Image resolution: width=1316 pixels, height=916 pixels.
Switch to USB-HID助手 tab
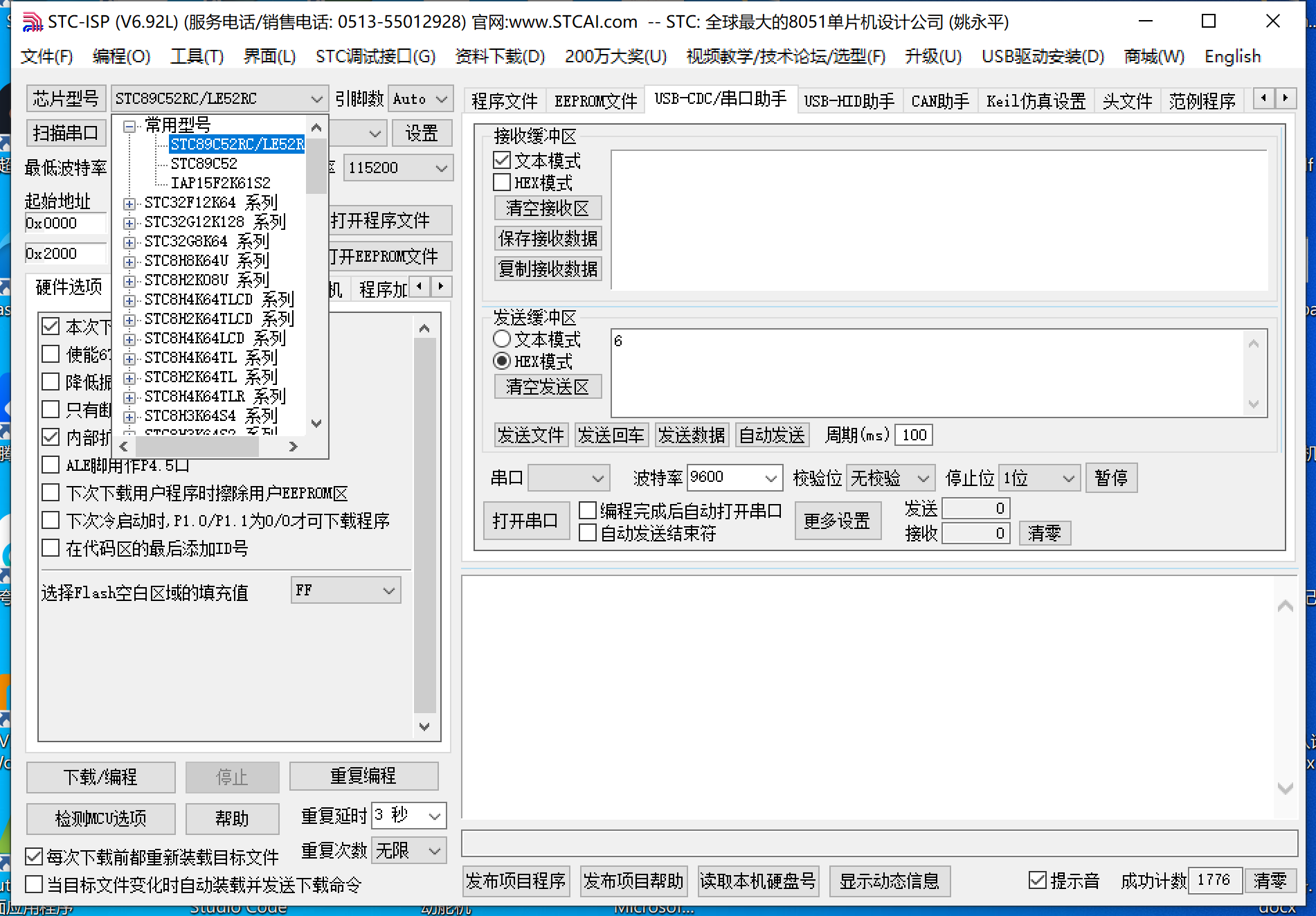click(x=849, y=101)
